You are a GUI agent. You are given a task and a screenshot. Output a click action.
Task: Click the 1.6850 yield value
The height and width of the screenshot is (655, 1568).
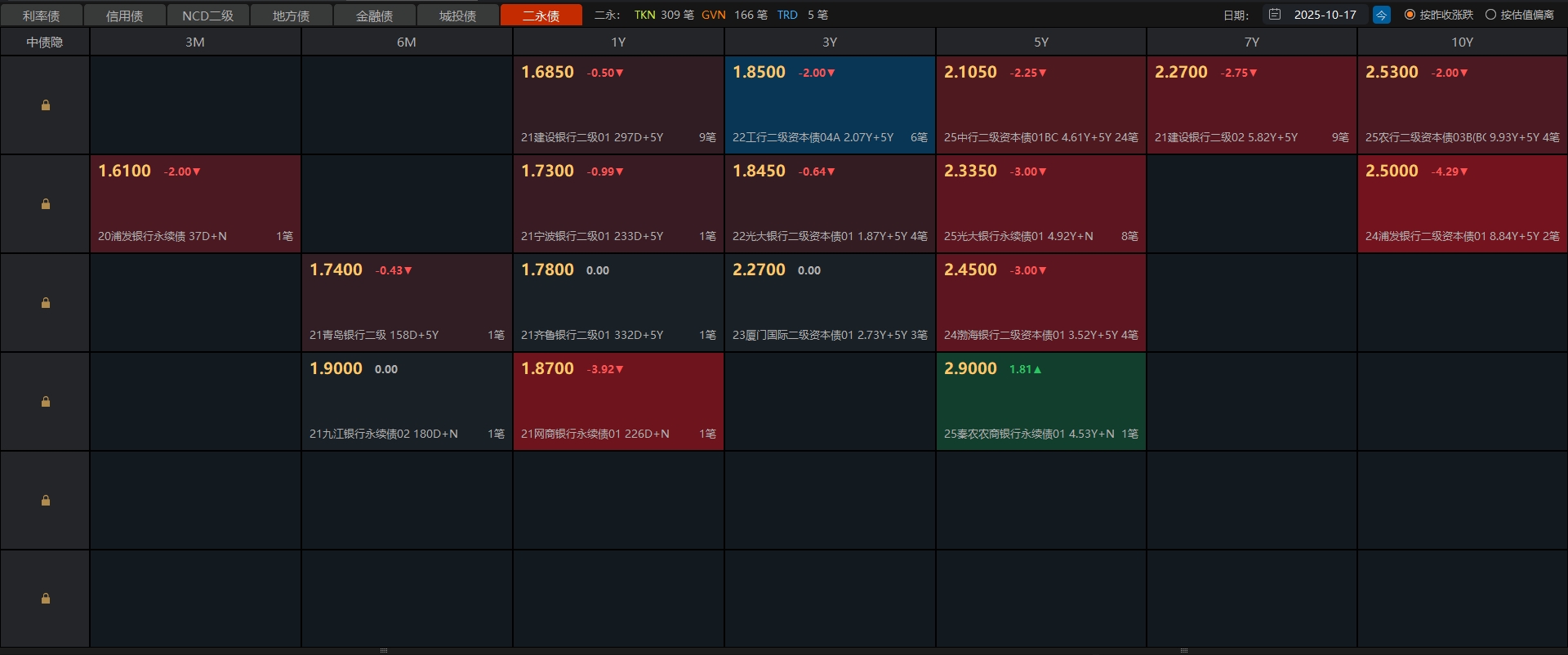547,72
